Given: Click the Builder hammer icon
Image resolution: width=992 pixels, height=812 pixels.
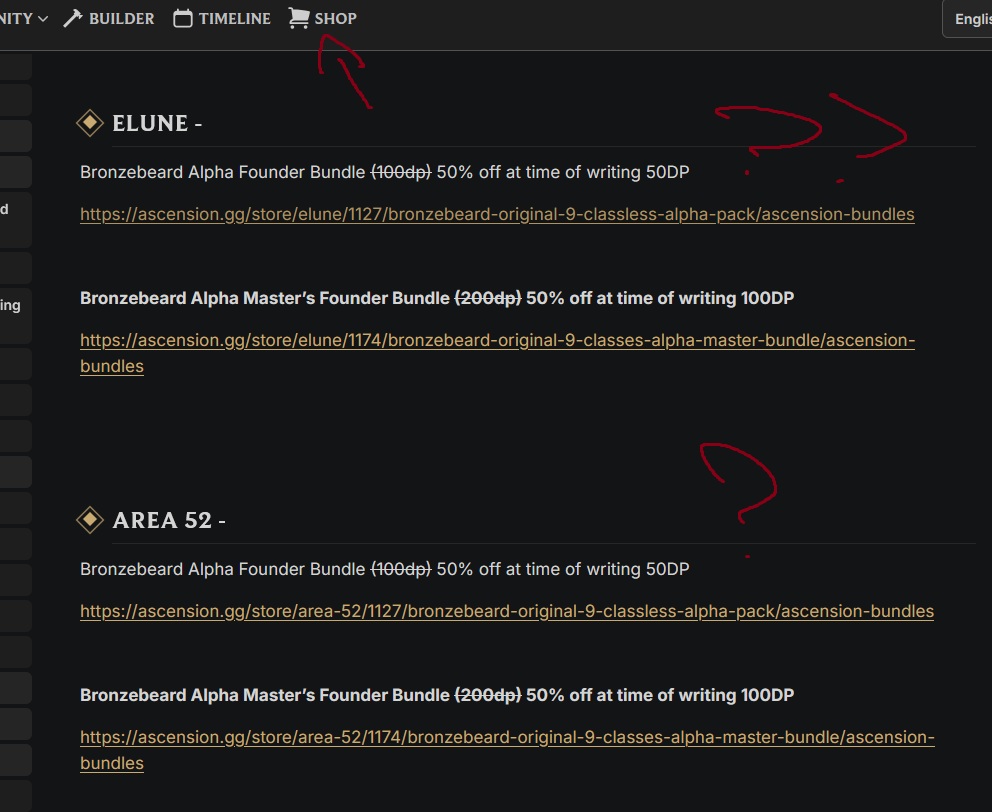Looking at the screenshot, I should point(73,18).
